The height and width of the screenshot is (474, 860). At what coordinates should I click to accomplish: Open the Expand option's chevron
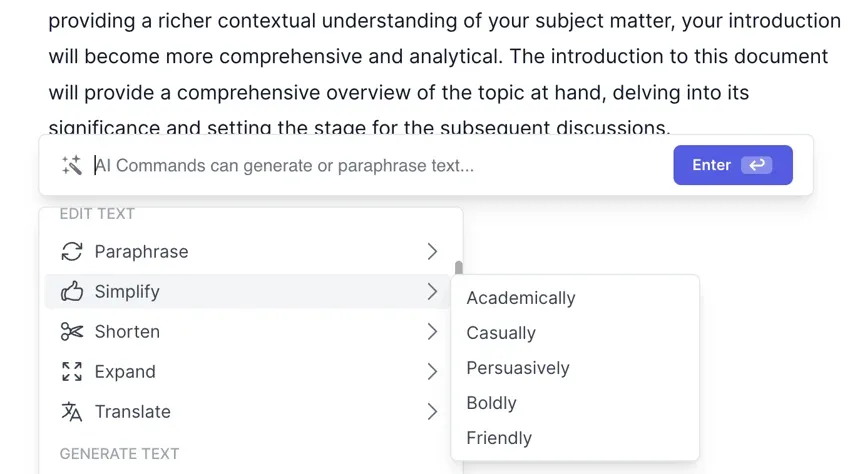tap(432, 372)
